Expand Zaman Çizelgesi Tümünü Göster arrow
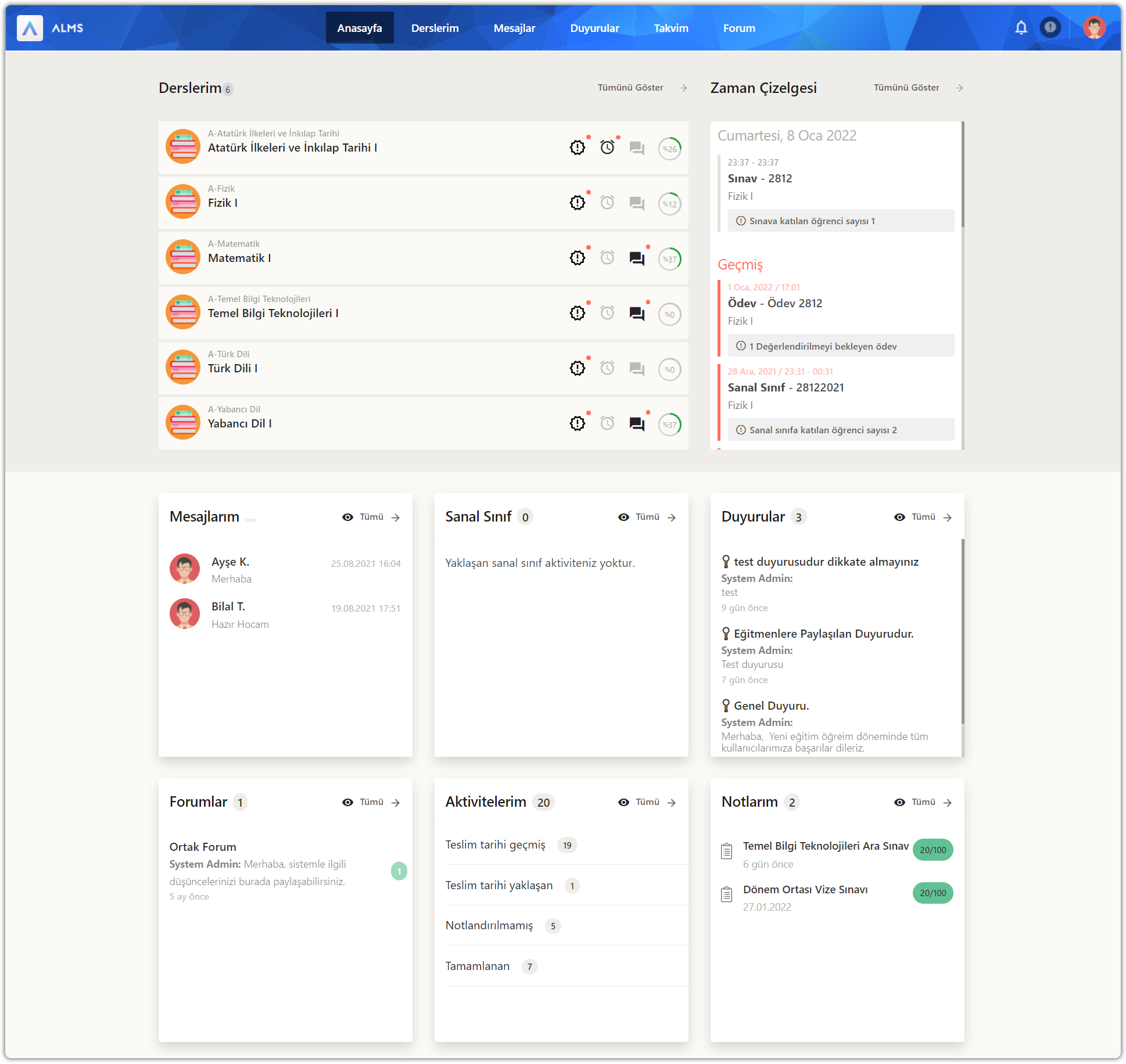This screenshot has height=1064, width=1126. pyautogui.click(x=959, y=88)
